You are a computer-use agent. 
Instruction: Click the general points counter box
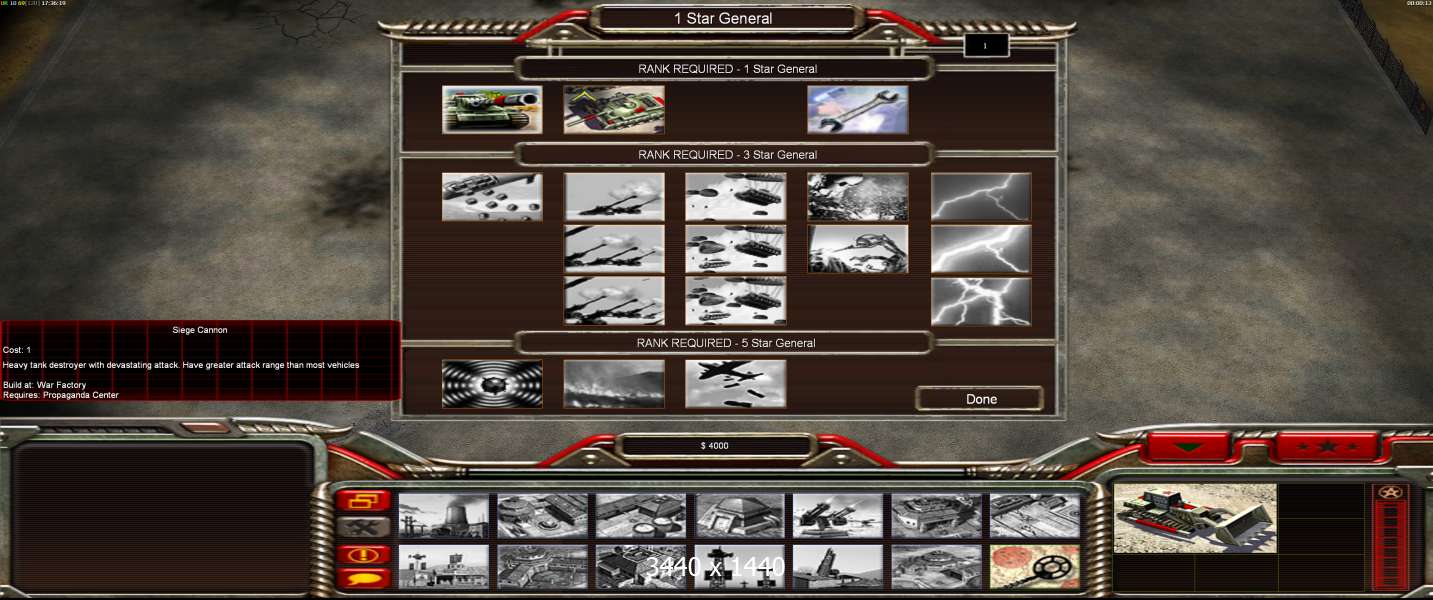pyautogui.click(x=986, y=46)
